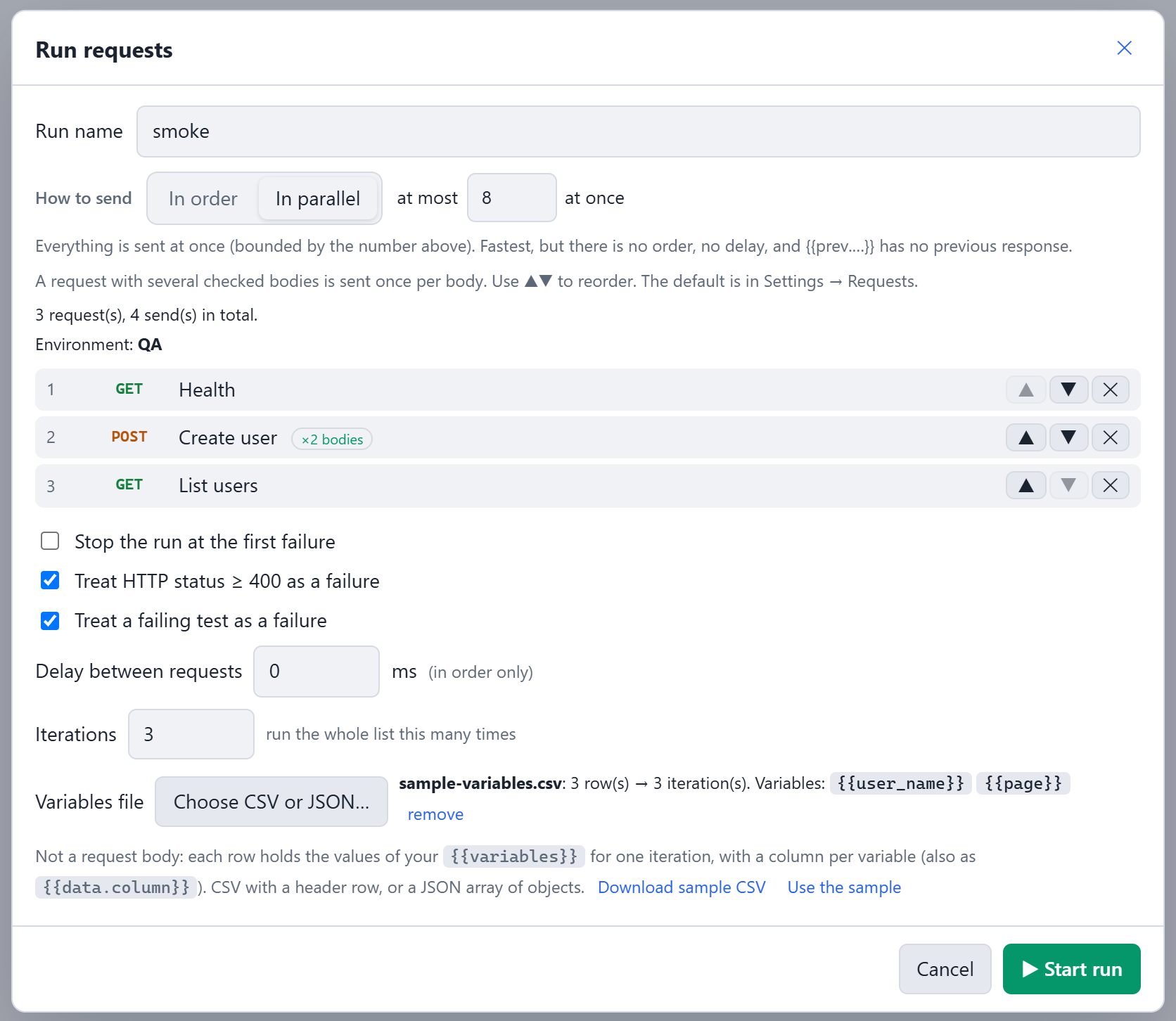Viewport: 1176px width, 1021px height.
Task: Close the Run requests dialog
Action: (x=1124, y=48)
